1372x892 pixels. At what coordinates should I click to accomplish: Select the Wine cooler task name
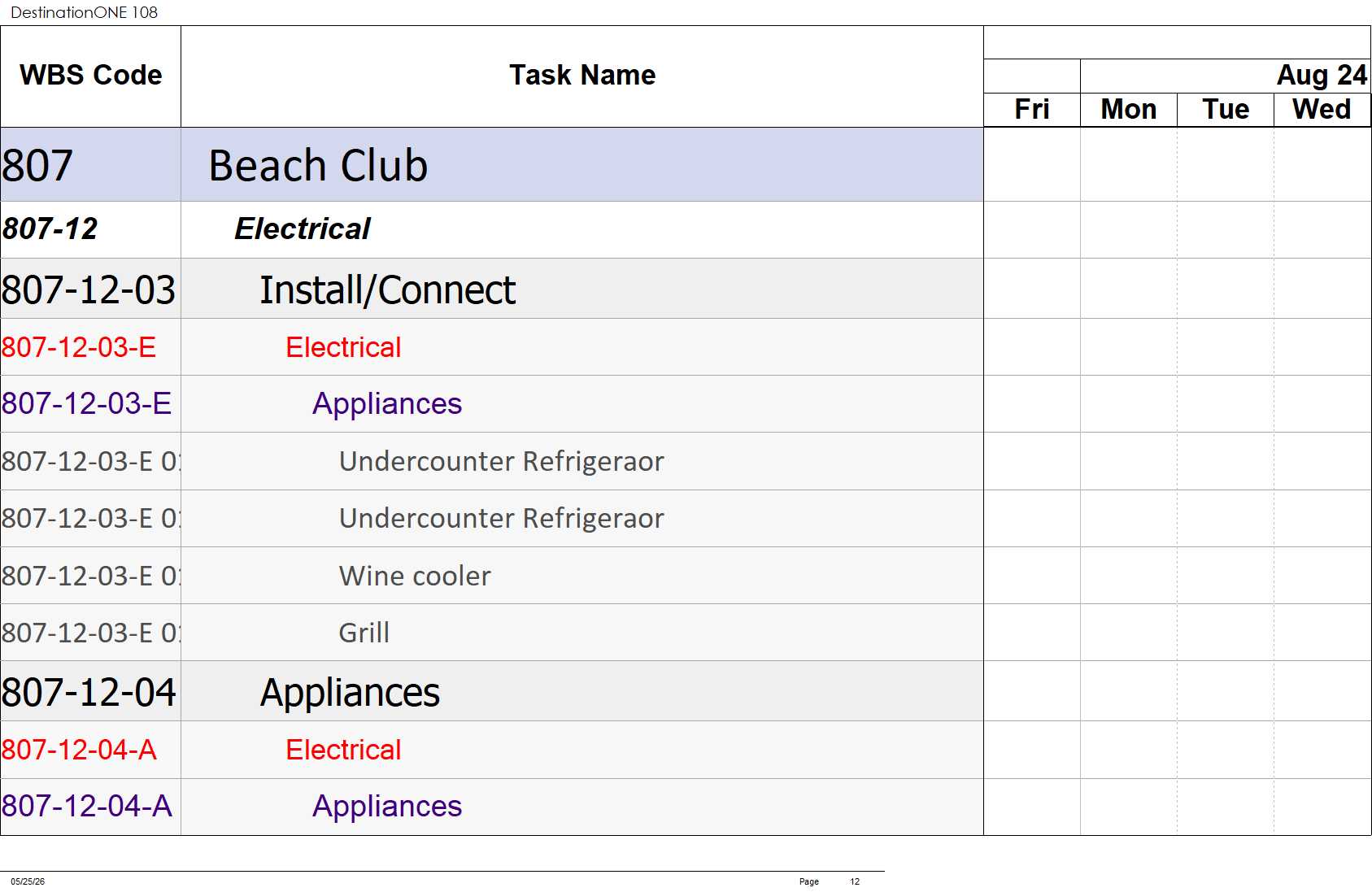pos(415,576)
